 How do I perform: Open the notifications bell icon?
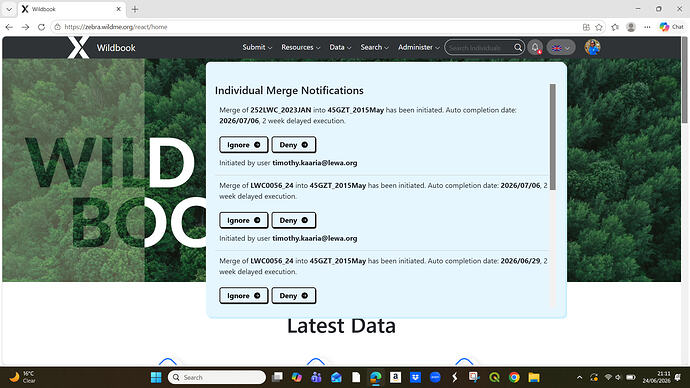[535, 47]
